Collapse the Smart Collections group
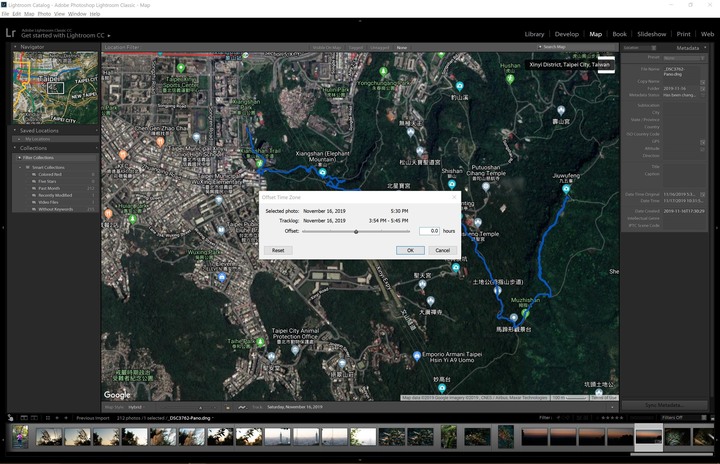 pos(20,167)
